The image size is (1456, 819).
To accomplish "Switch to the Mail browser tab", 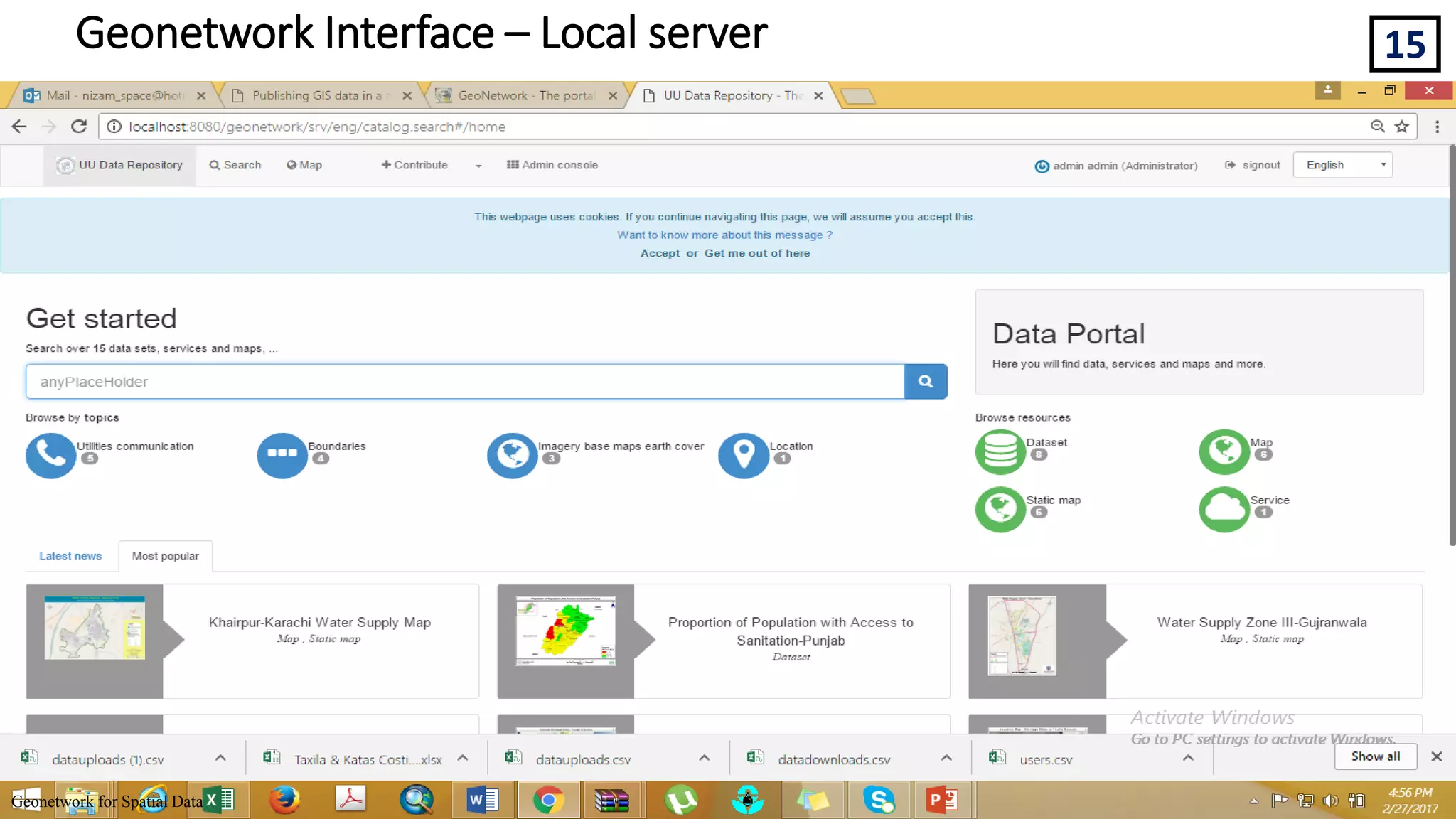I will pos(114,95).
